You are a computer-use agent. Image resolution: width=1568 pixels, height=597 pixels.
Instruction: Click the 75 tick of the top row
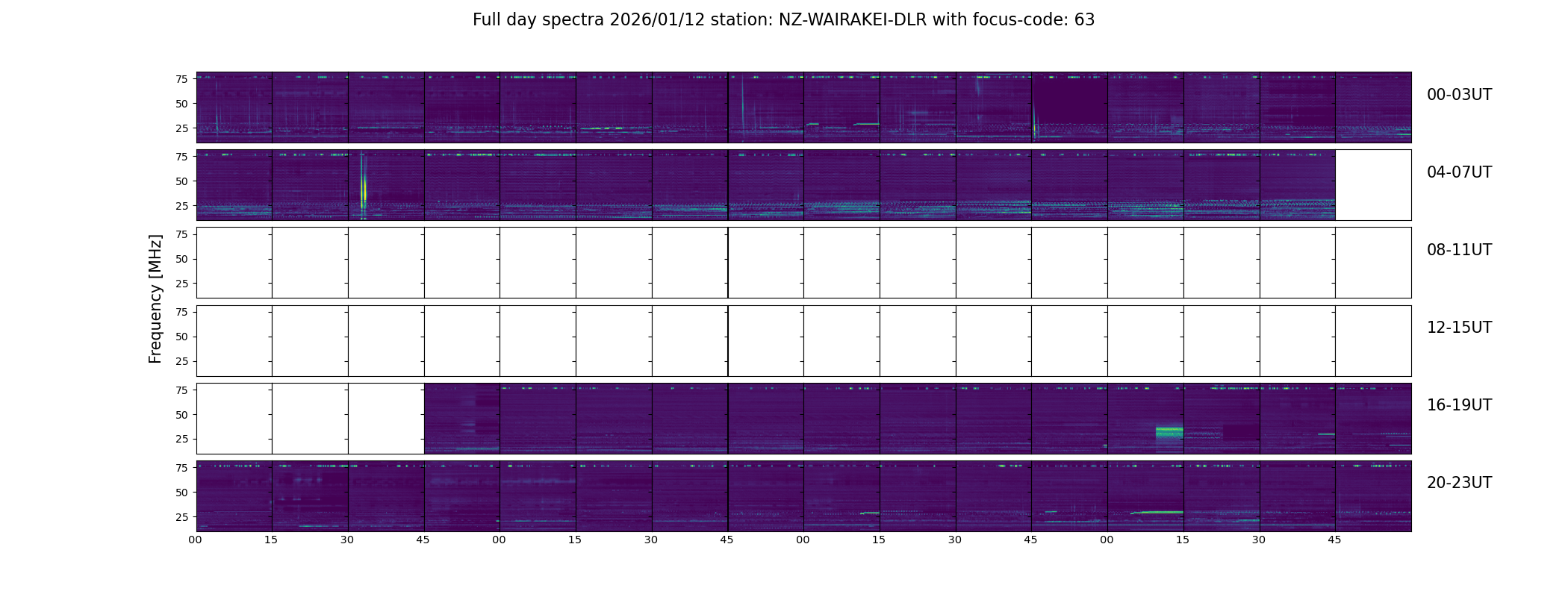click(x=181, y=79)
